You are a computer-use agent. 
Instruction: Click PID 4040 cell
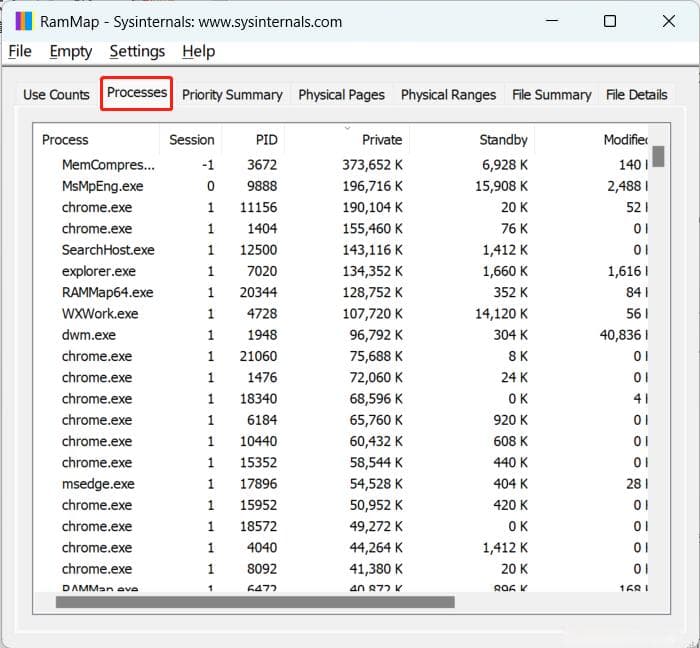262,548
